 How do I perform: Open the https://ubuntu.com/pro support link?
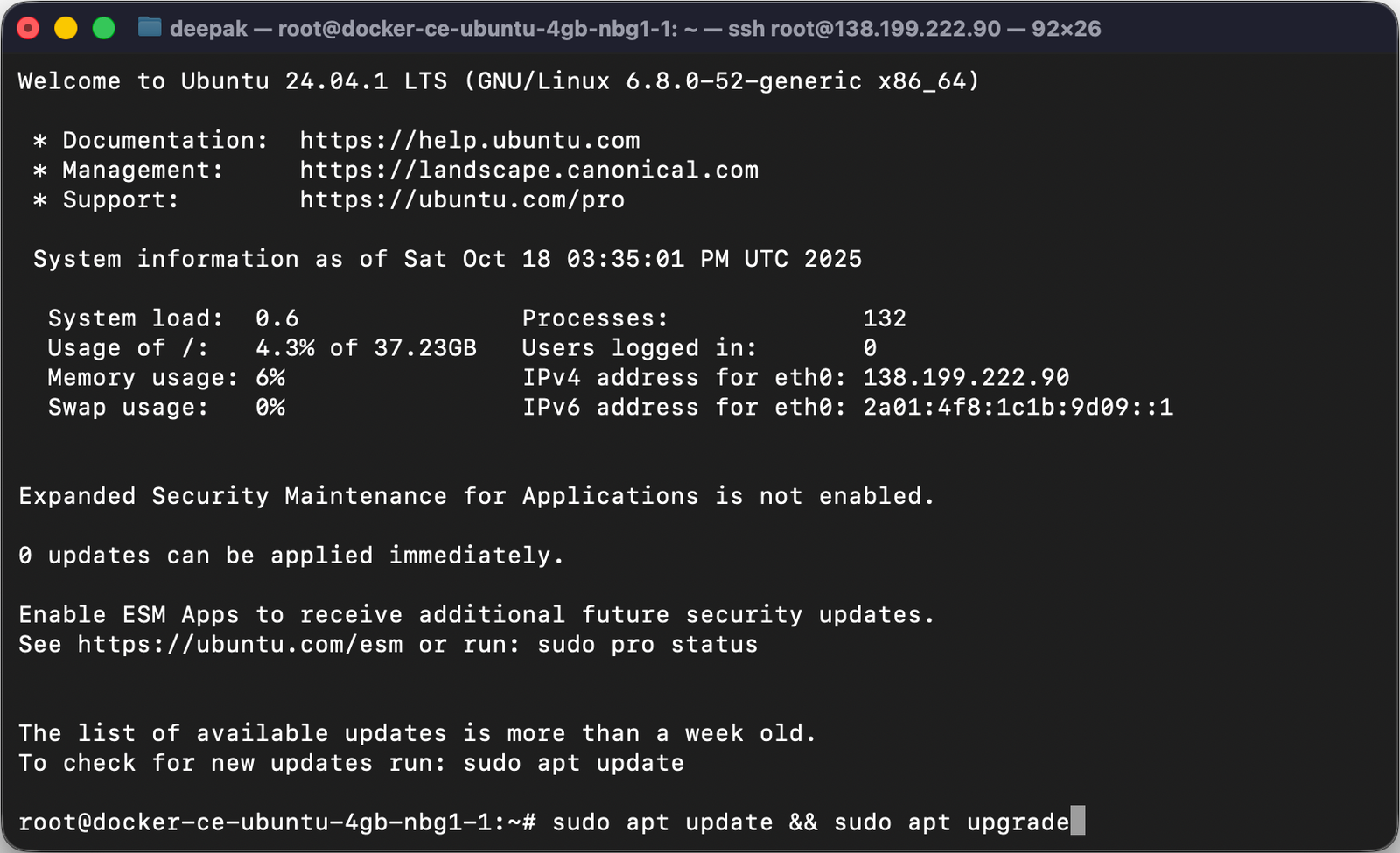coord(461,199)
